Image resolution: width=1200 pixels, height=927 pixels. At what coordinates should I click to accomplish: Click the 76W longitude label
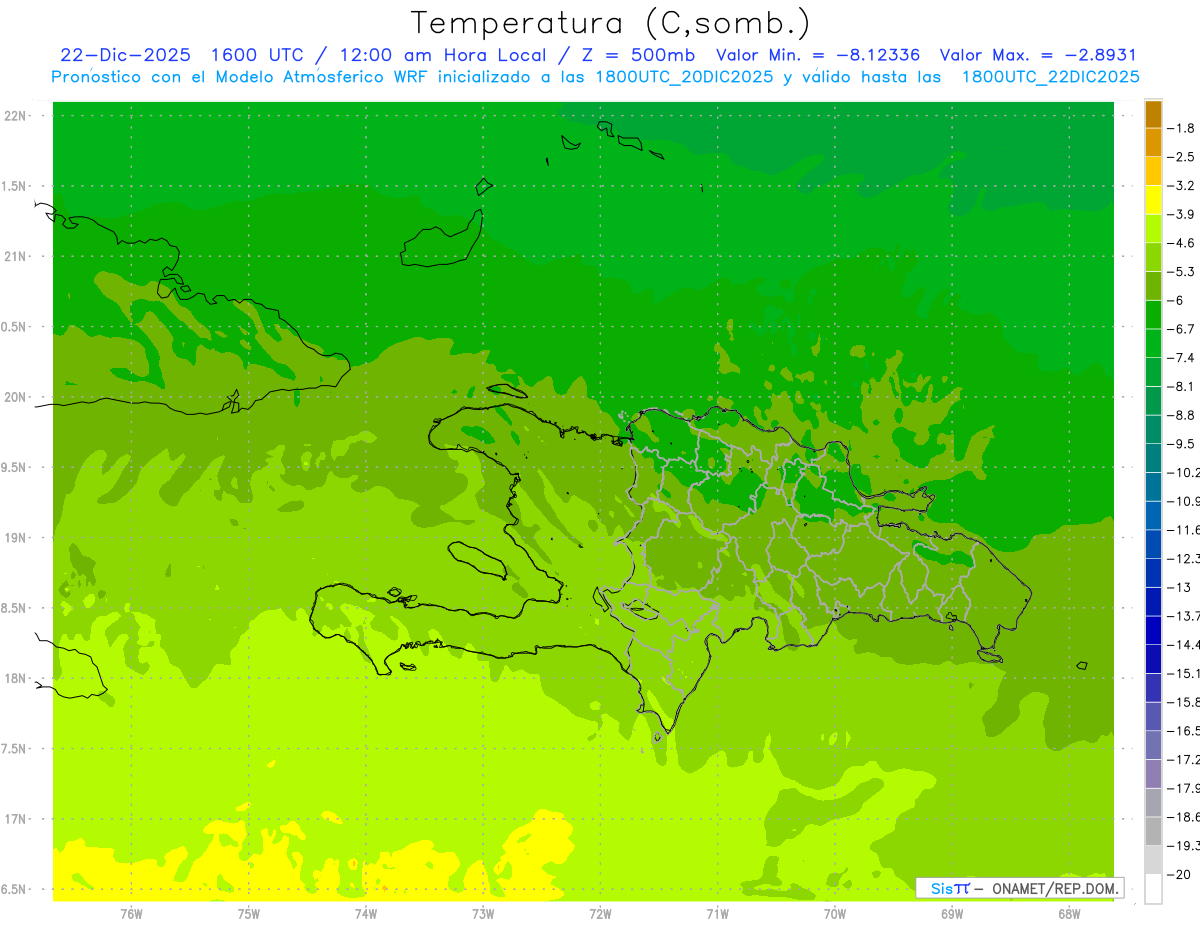click(x=131, y=913)
